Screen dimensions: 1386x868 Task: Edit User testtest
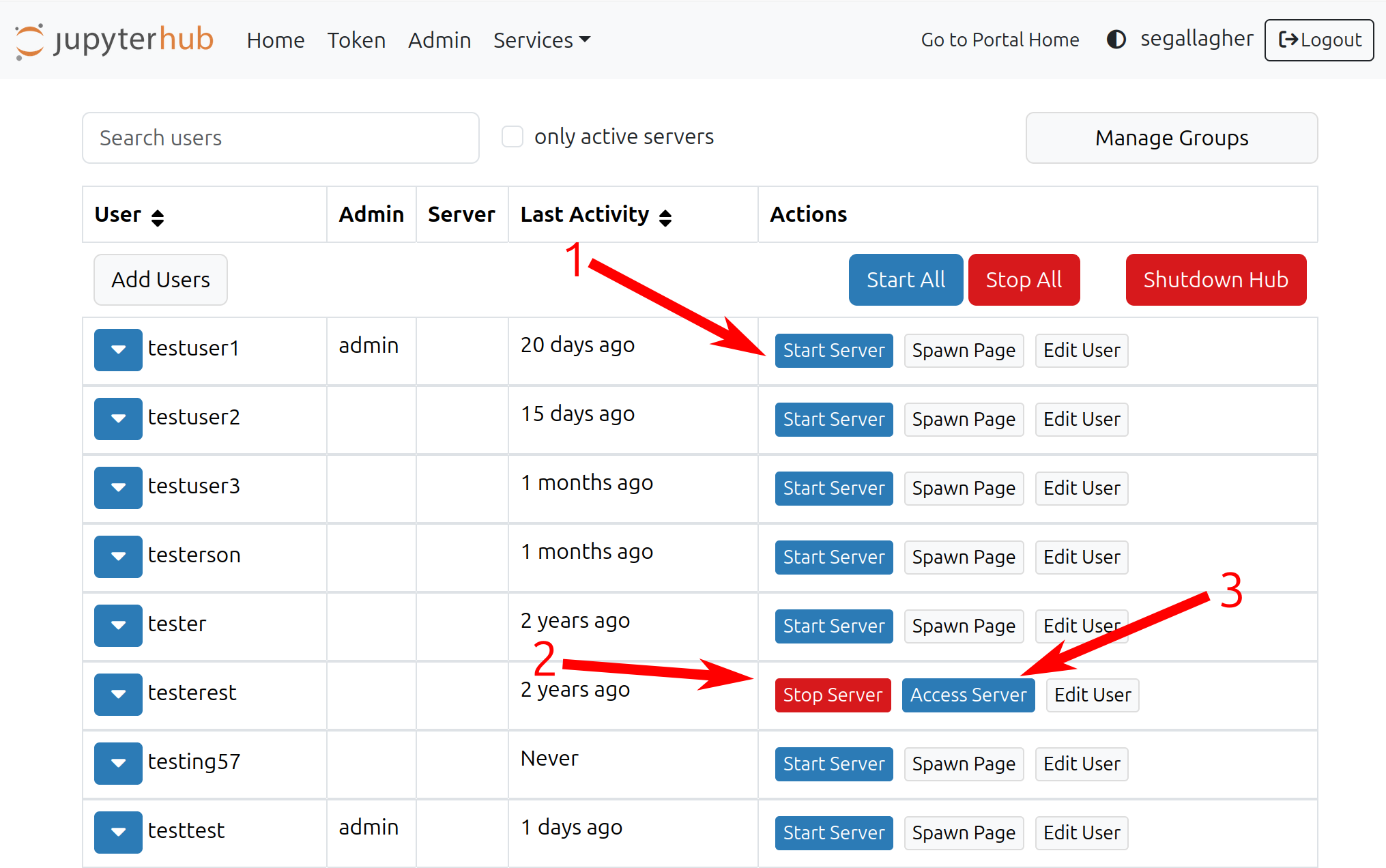coord(1082,833)
